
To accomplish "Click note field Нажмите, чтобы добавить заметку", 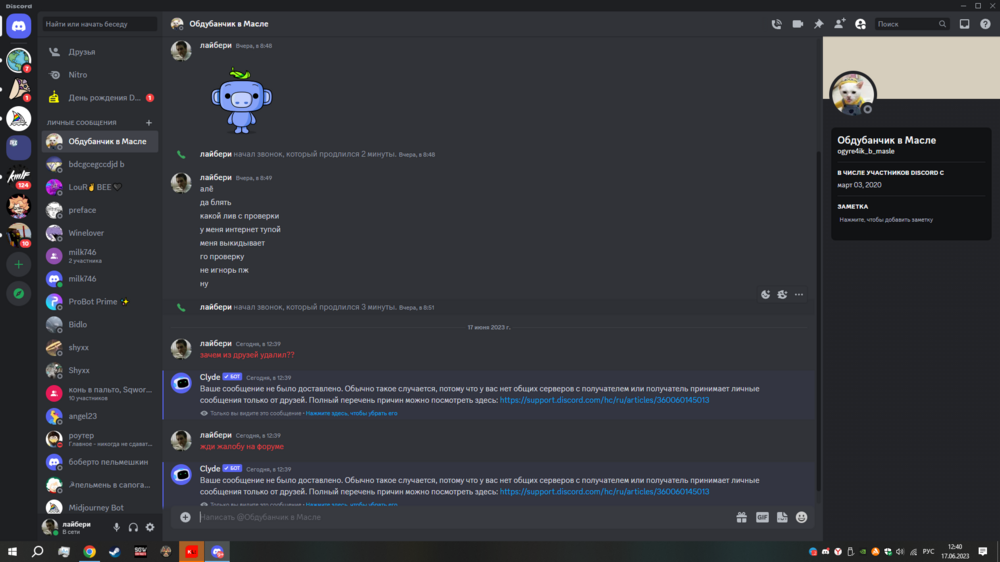I will click(x=886, y=219).
